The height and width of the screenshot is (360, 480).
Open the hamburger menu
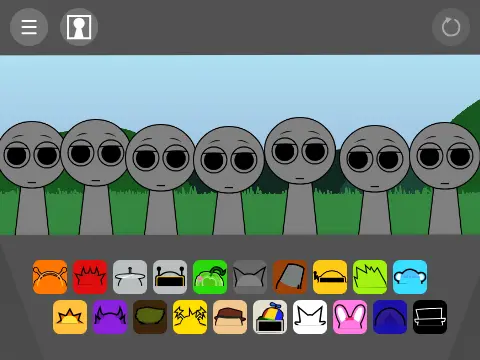(x=29, y=27)
